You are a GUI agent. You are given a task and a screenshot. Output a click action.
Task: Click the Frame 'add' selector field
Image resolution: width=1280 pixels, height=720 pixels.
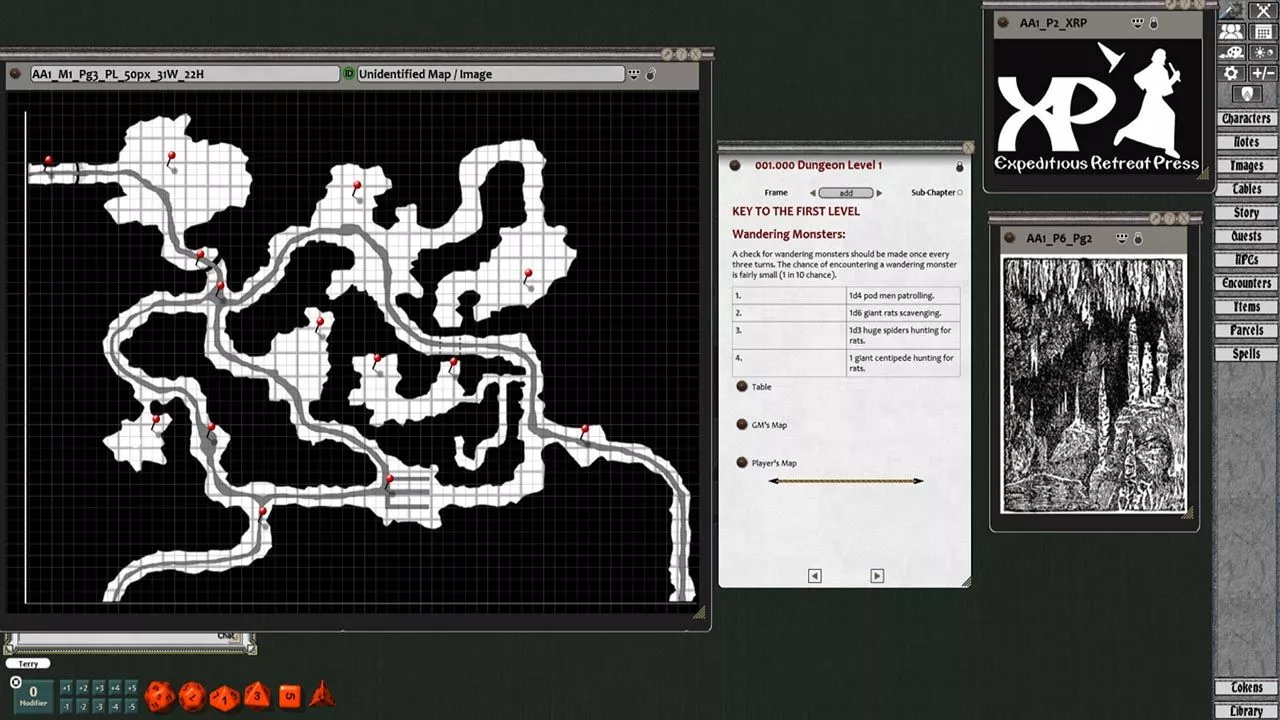coord(846,193)
